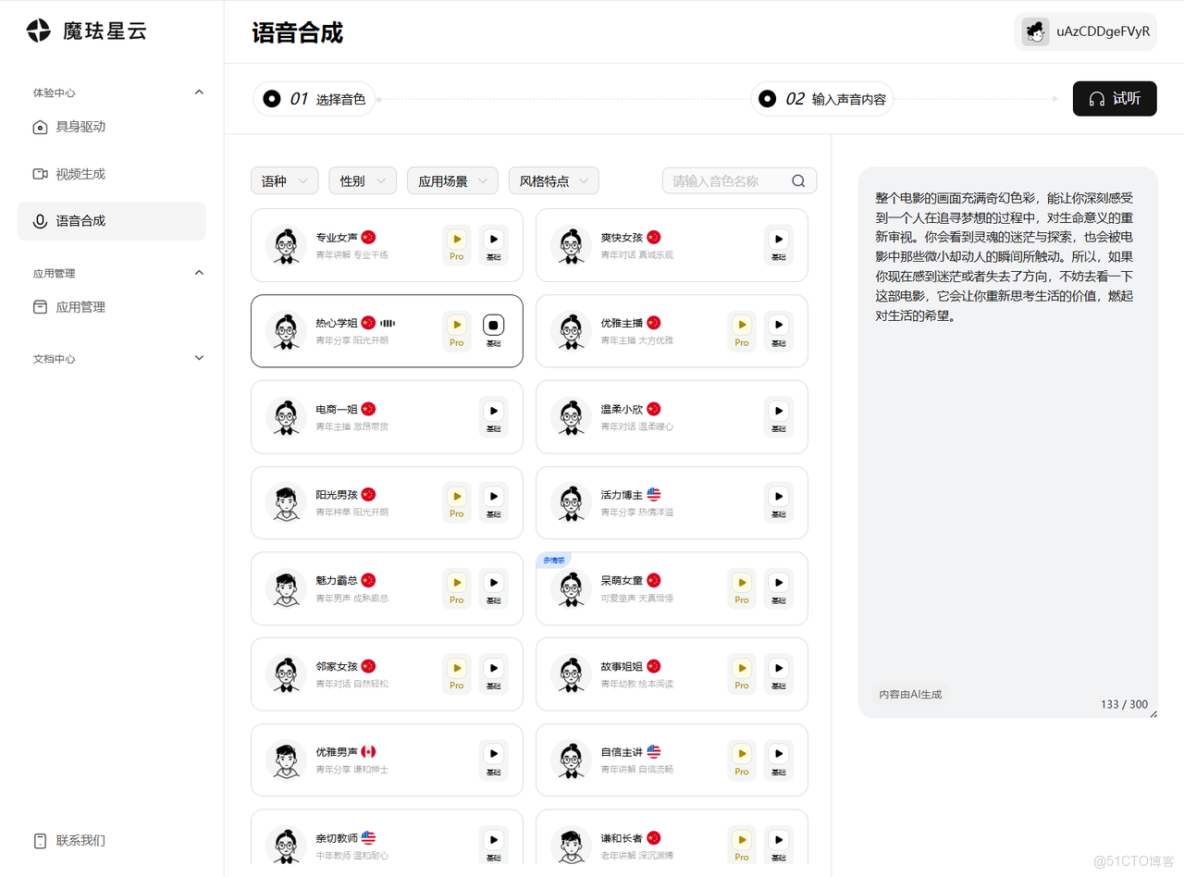Open the 语种 filter dropdown

point(284,180)
